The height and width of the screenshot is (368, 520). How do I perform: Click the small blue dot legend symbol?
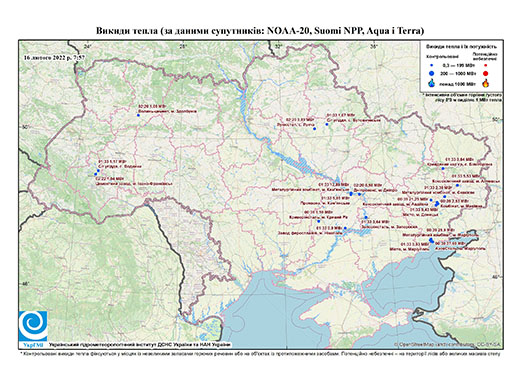(432, 65)
